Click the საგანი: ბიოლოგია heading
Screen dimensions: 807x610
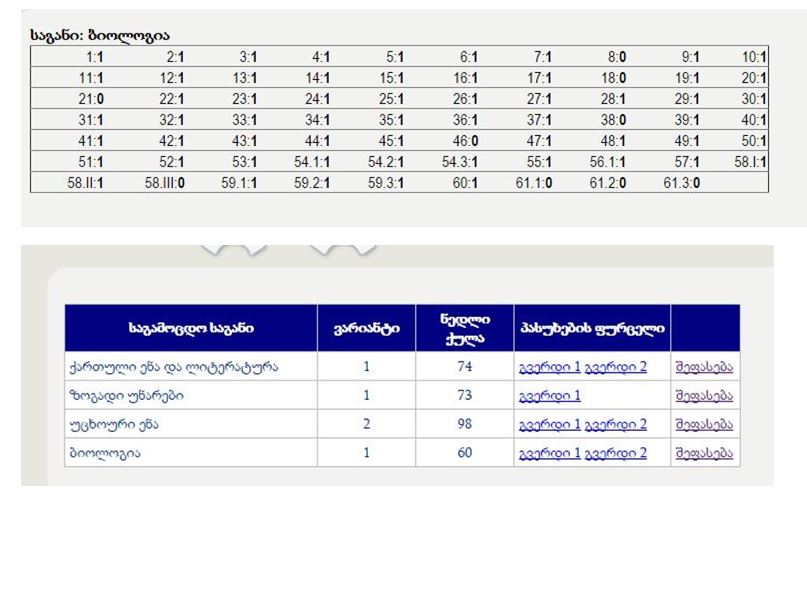click(100, 36)
